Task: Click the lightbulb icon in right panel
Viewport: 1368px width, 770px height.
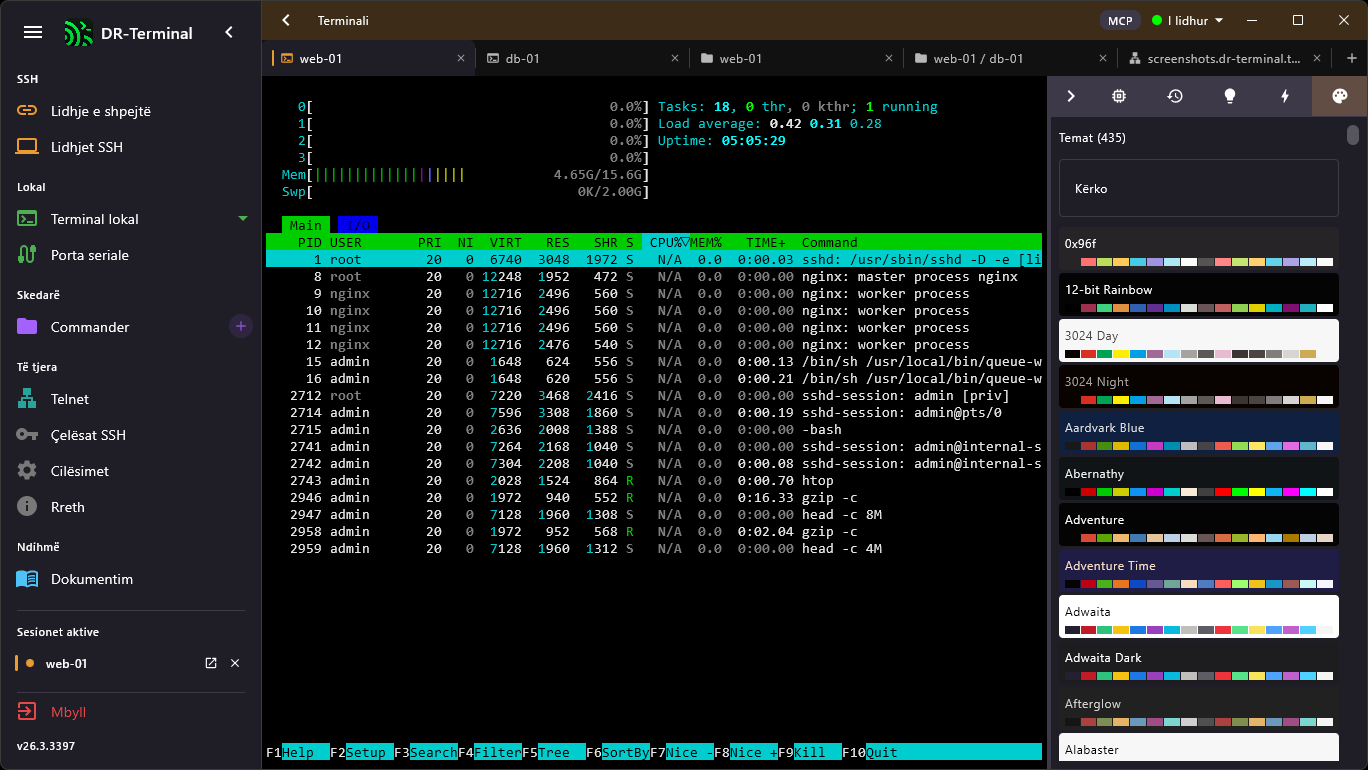Action: click(x=1230, y=96)
